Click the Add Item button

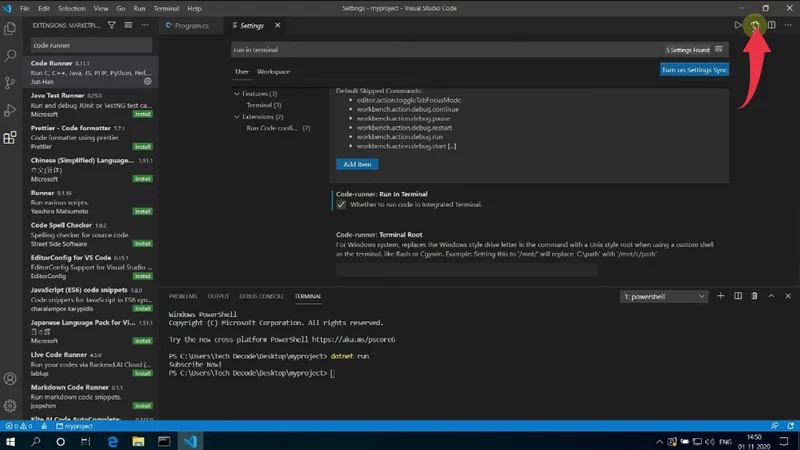[x=357, y=164]
